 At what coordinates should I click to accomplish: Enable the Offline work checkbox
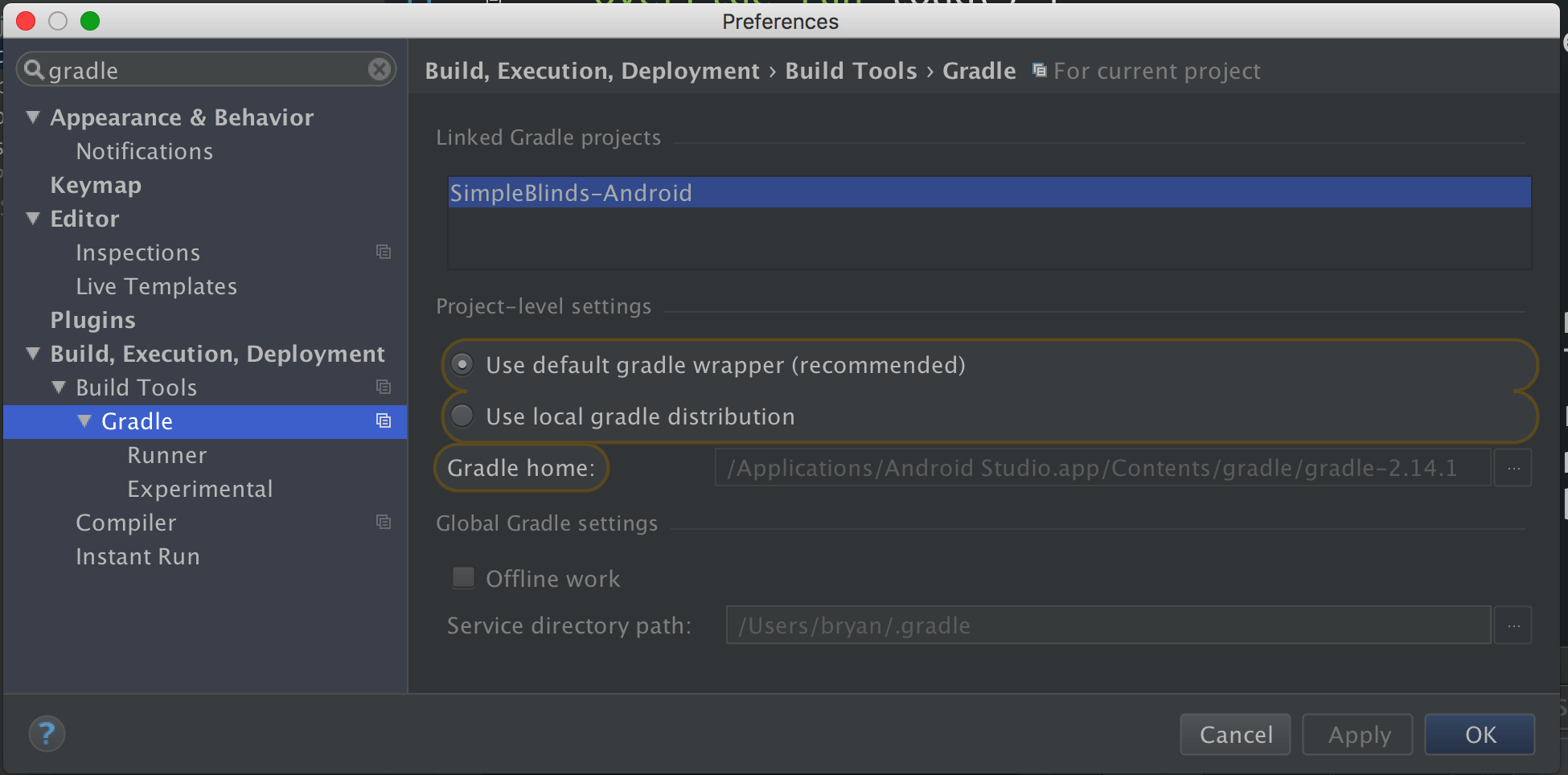(x=463, y=578)
